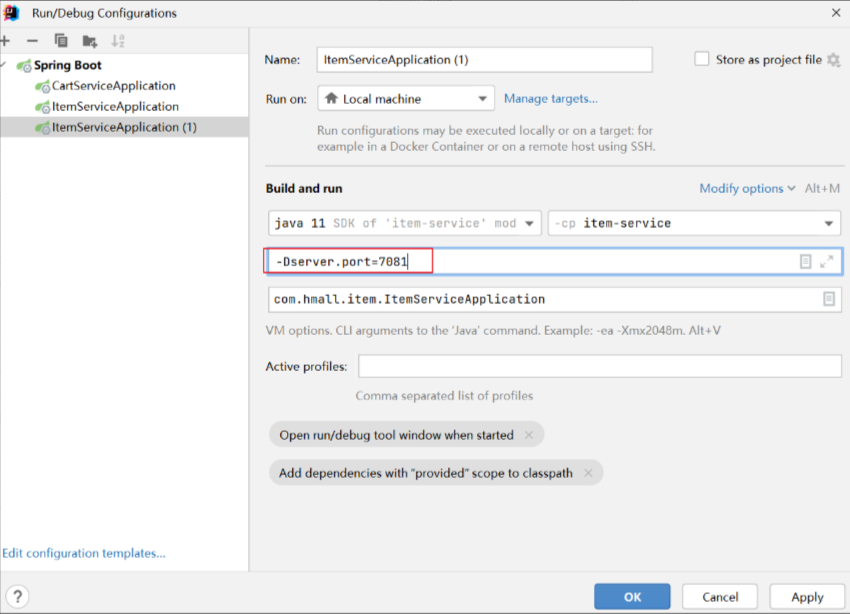Open Edit configuration templates link
This screenshot has width=850, height=614.
[84, 553]
